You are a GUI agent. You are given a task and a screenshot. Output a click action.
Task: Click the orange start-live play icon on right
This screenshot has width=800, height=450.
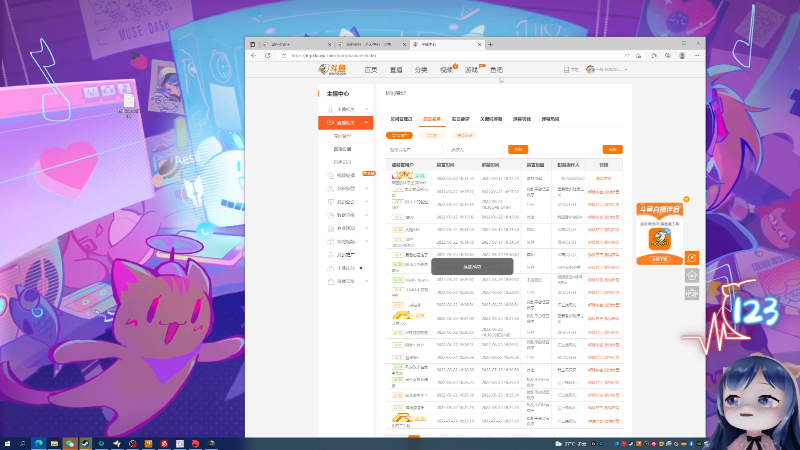(692, 258)
